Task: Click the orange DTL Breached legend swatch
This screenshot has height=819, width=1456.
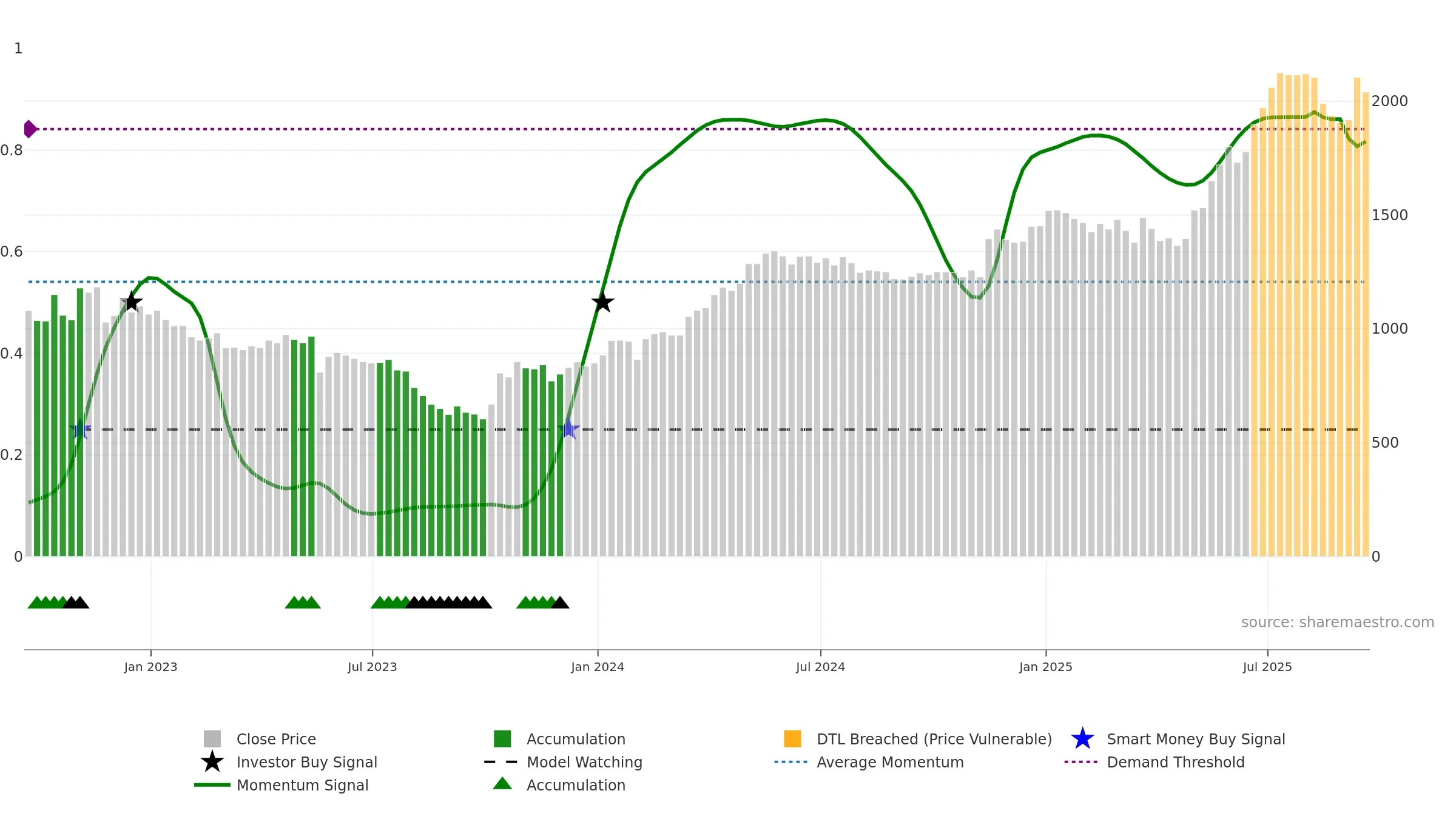Action: tap(792, 738)
